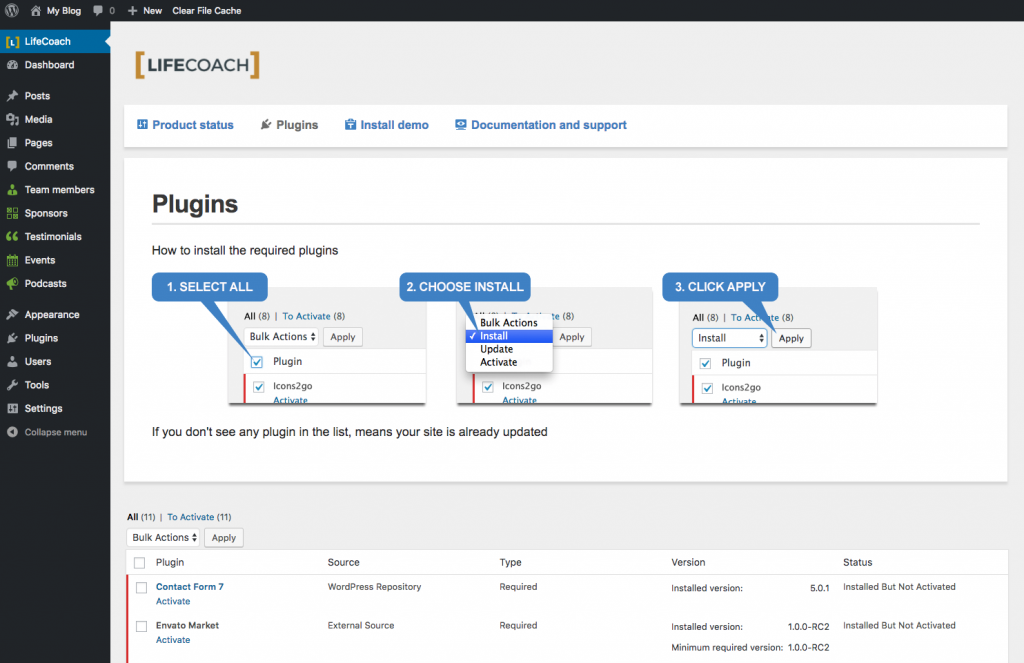Click the Source column header
Image resolution: width=1024 pixels, height=663 pixels.
[344, 562]
